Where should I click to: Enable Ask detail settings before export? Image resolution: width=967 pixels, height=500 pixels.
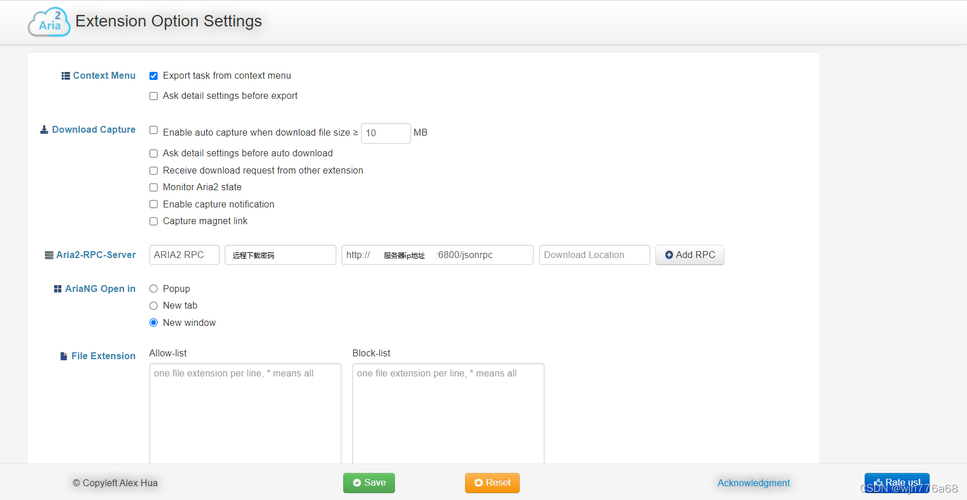154,96
